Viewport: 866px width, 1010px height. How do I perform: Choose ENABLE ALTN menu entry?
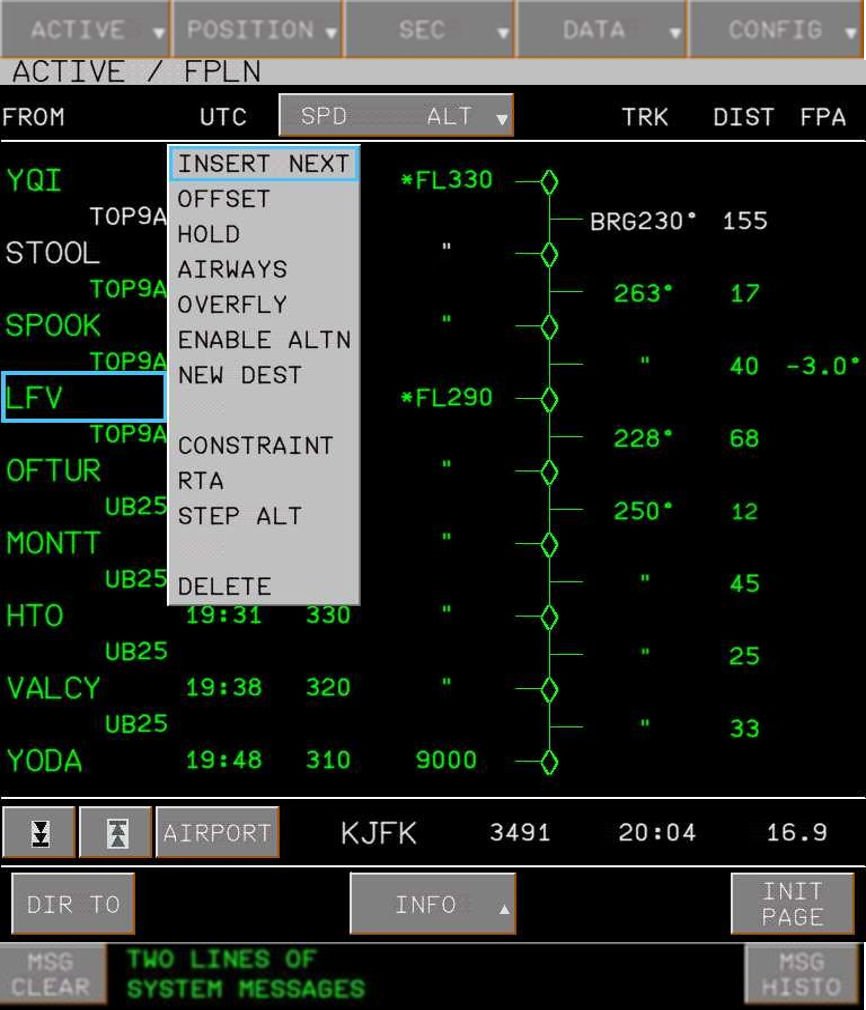coord(264,339)
